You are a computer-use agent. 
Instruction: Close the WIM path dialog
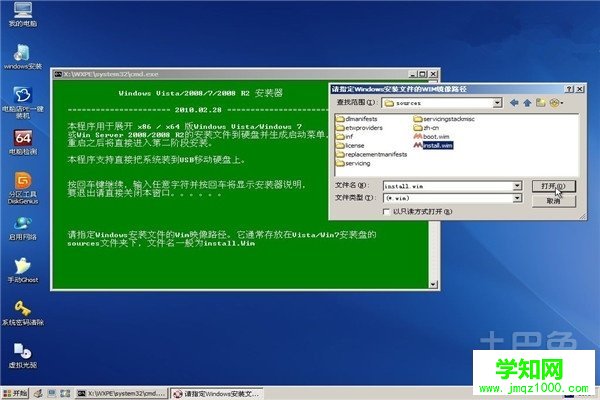tap(580, 89)
